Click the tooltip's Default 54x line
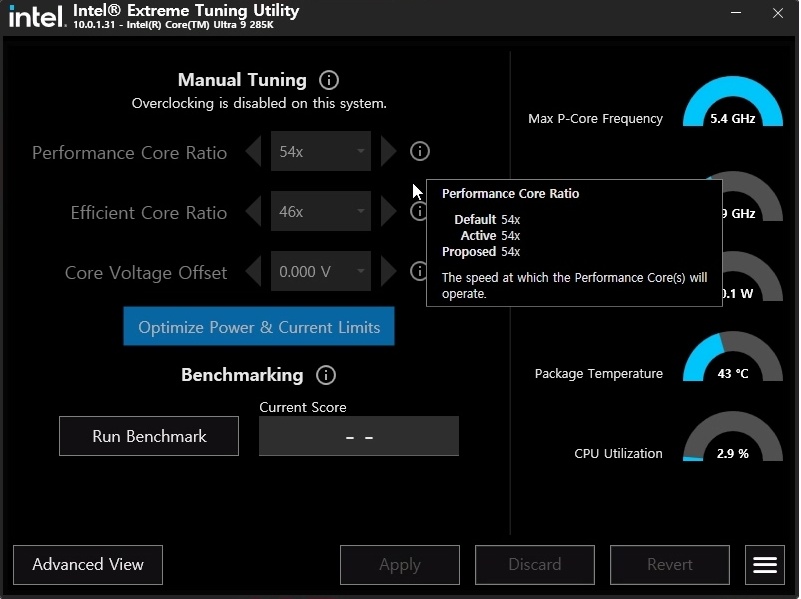801x599 pixels. pyautogui.click(x=487, y=220)
